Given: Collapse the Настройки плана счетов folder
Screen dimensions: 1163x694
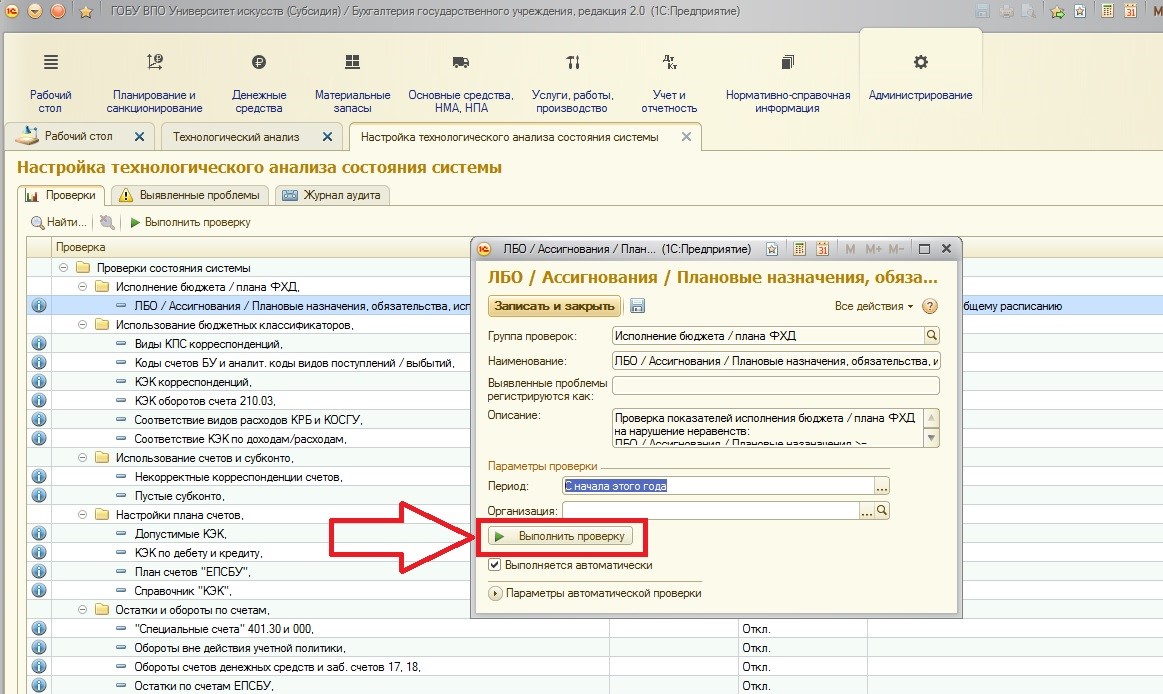Looking at the screenshot, I should [x=83, y=515].
